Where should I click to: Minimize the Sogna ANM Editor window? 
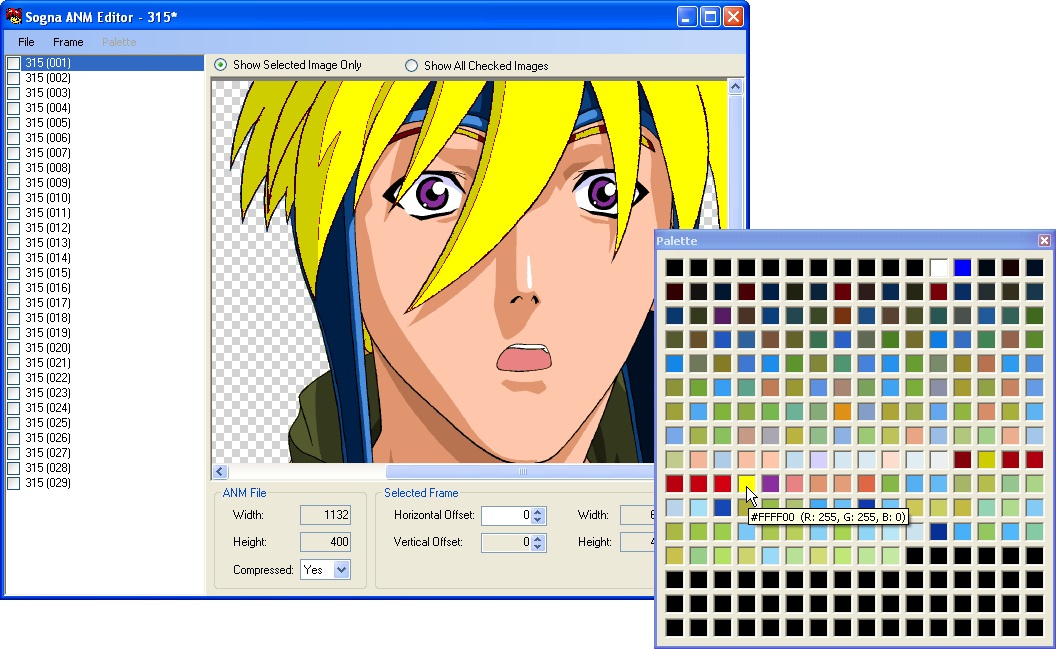tap(687, 17)
